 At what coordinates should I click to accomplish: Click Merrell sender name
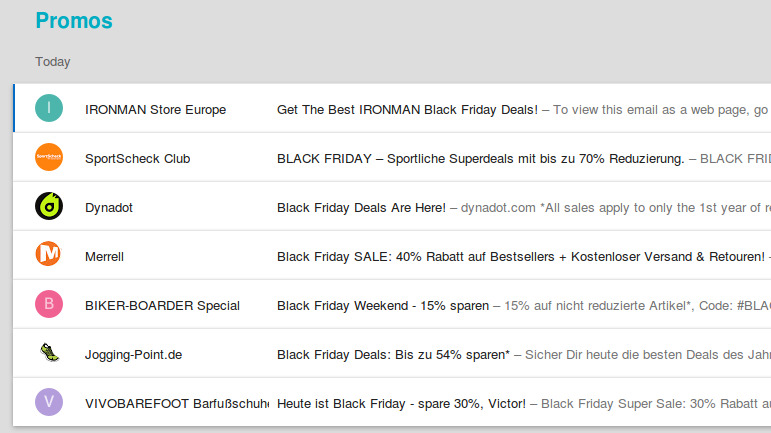[104, 256]
